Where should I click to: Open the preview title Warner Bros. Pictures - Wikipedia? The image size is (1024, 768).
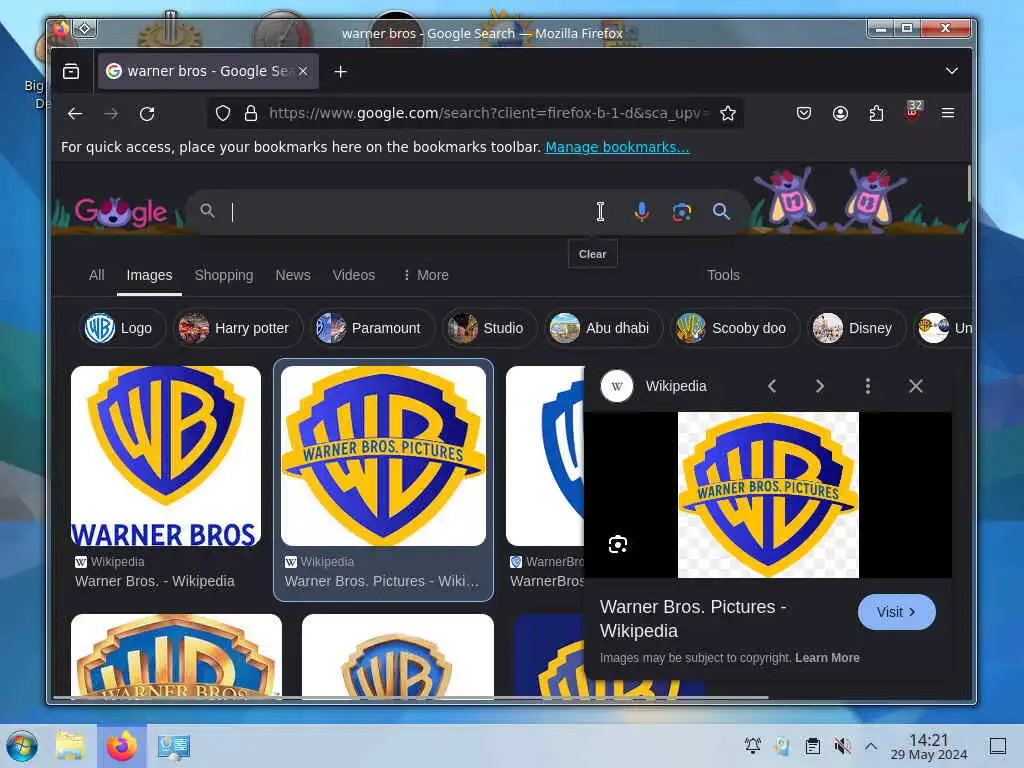pos(693,618)
